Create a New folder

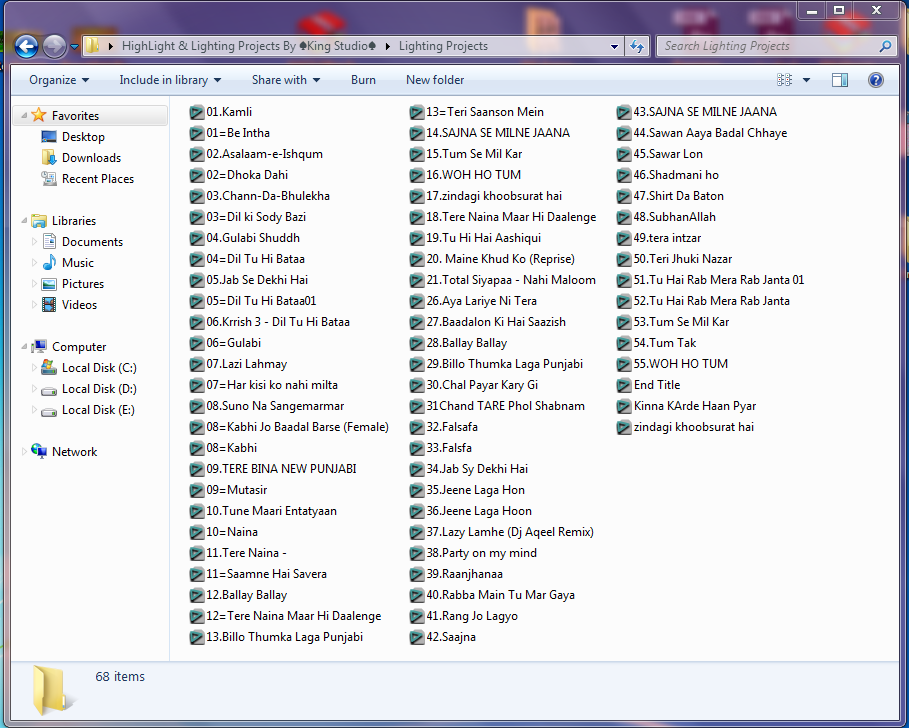tap(434, 80)
